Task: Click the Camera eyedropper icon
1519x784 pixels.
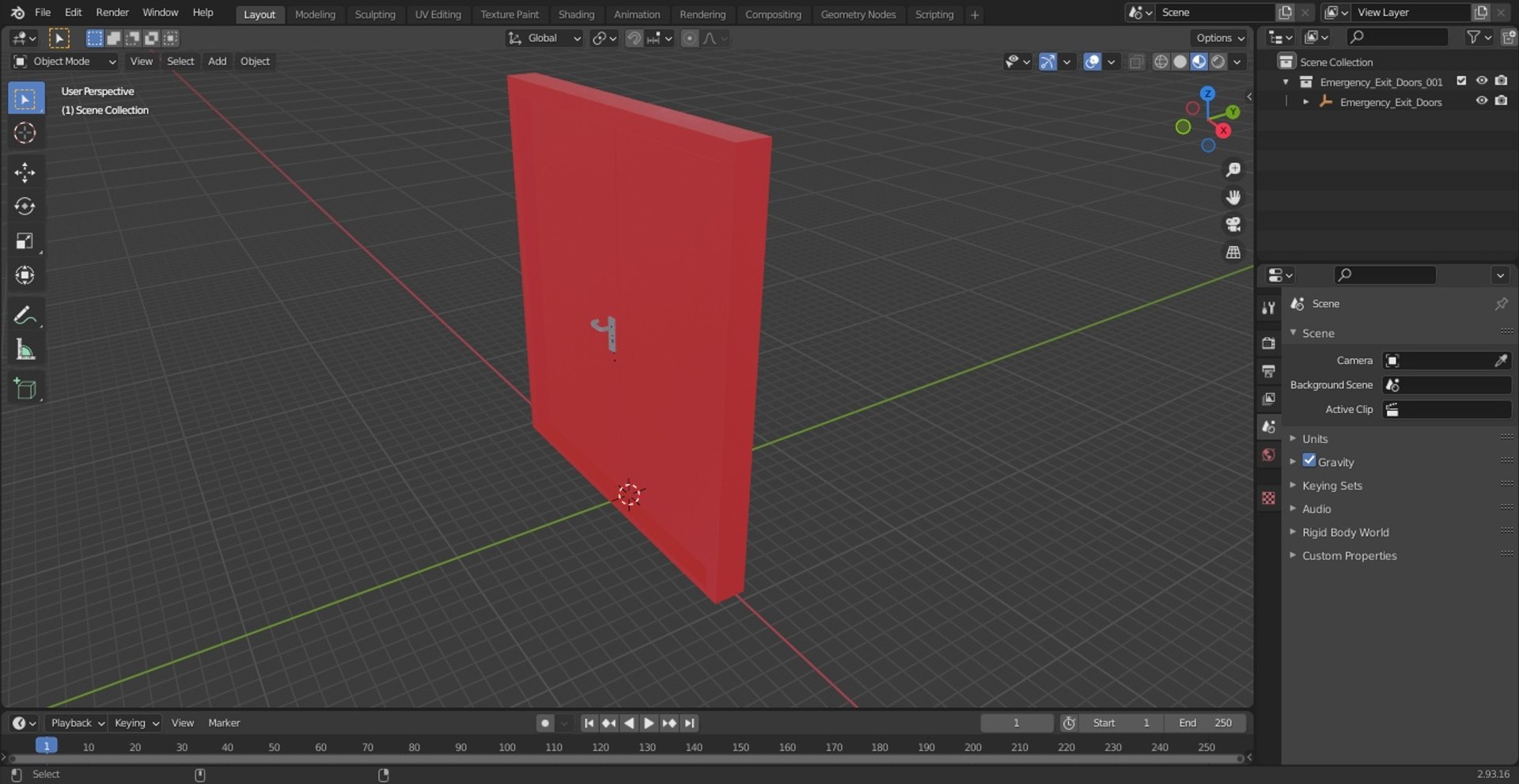Action: pyautogui.click(x=1500, y=361)
